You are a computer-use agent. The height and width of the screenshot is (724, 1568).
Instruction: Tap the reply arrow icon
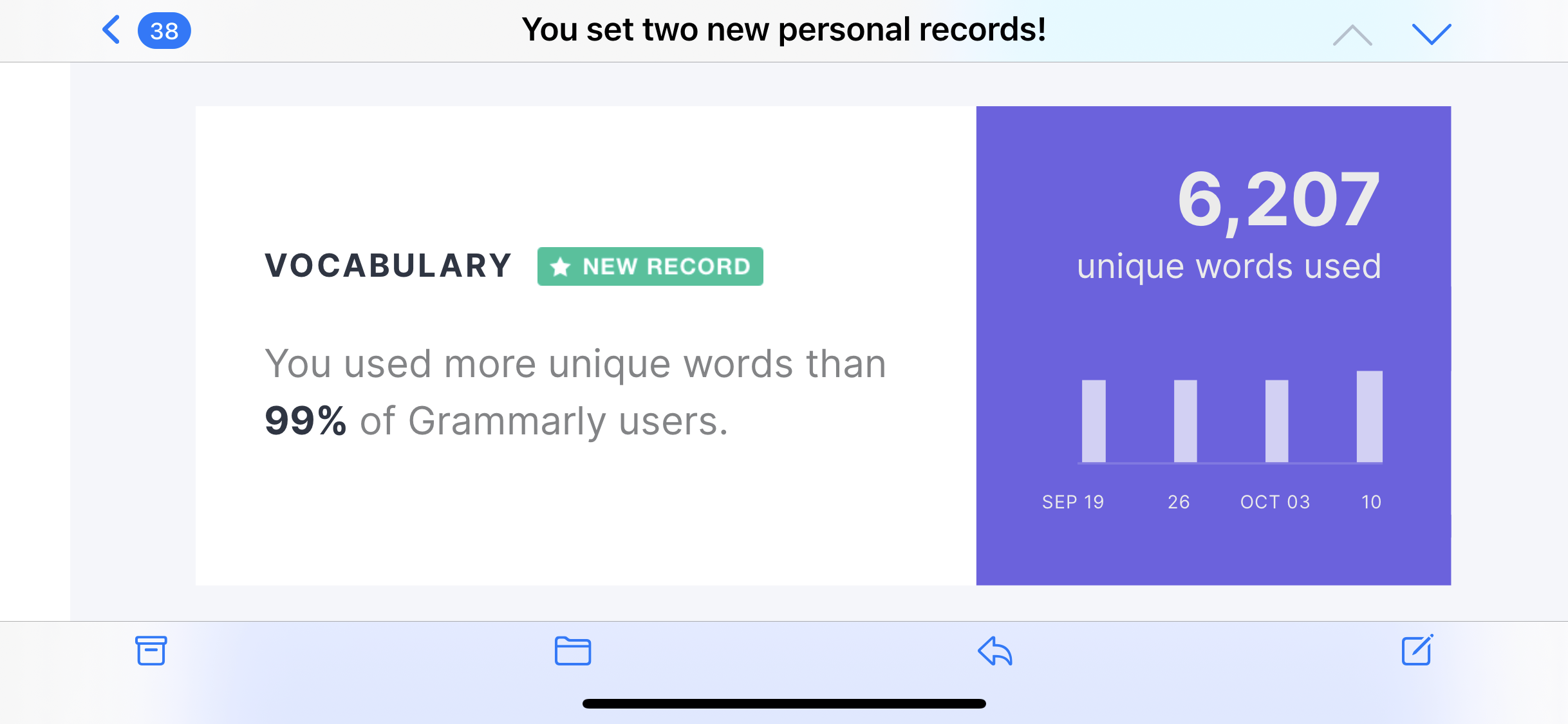pos(994,651)
